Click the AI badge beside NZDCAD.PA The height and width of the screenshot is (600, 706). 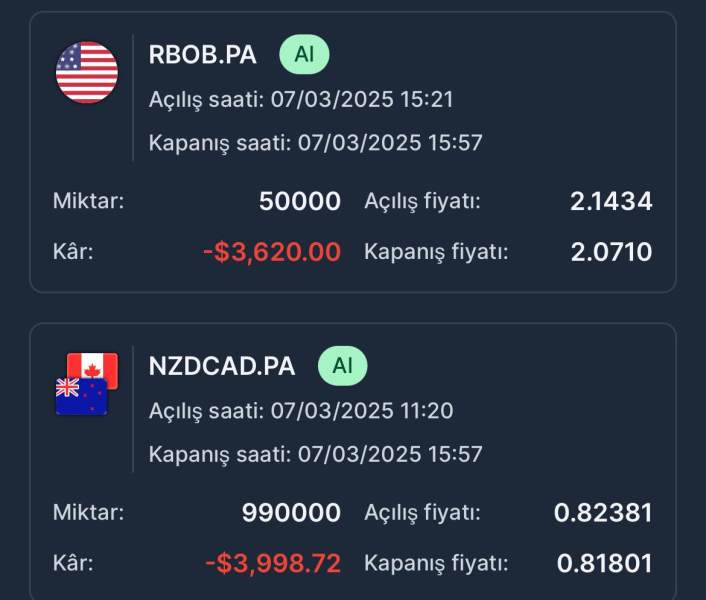pyautogui.click(x=343, y=366)
